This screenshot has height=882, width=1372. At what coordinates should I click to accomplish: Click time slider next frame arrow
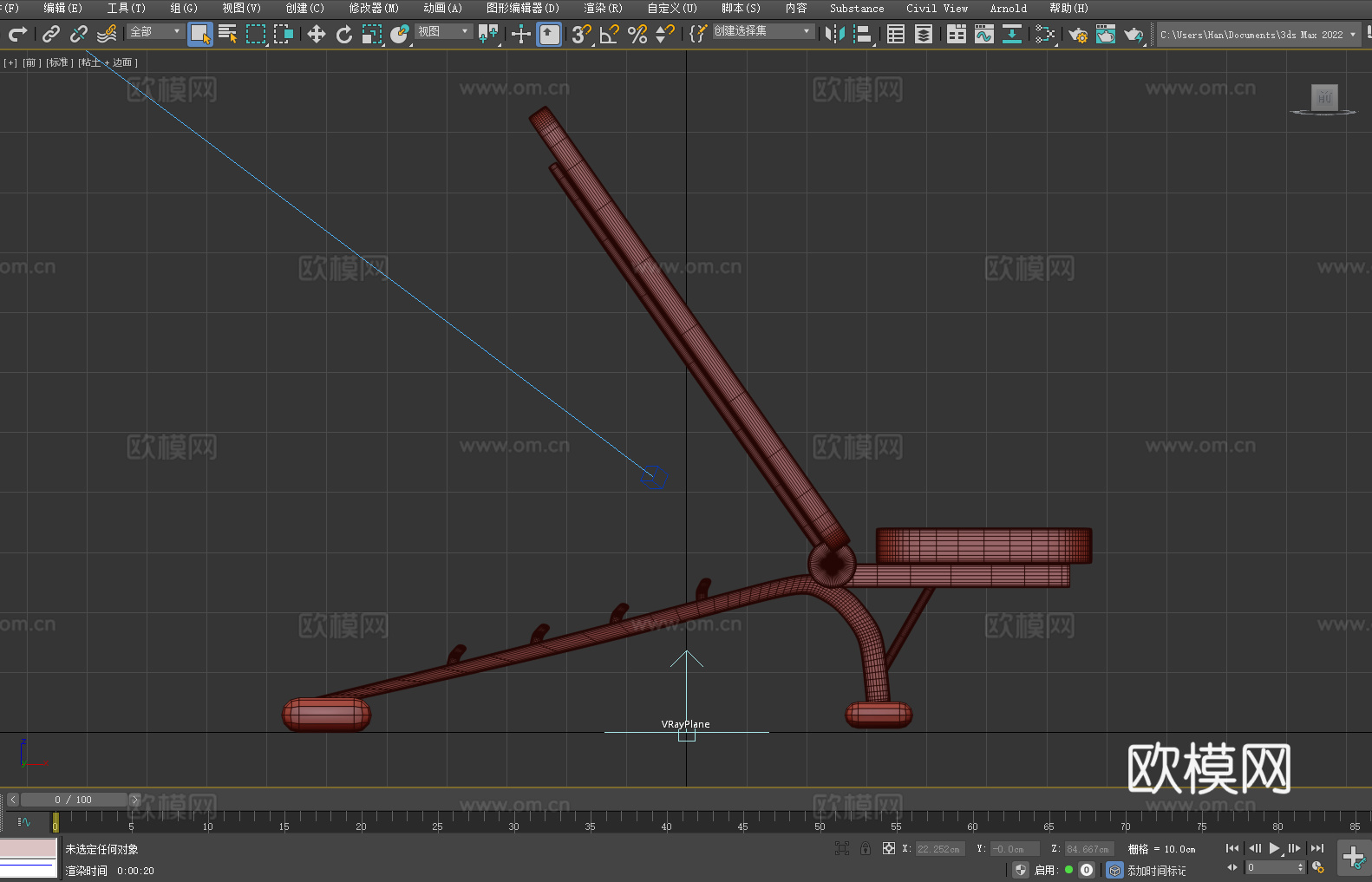134,800
